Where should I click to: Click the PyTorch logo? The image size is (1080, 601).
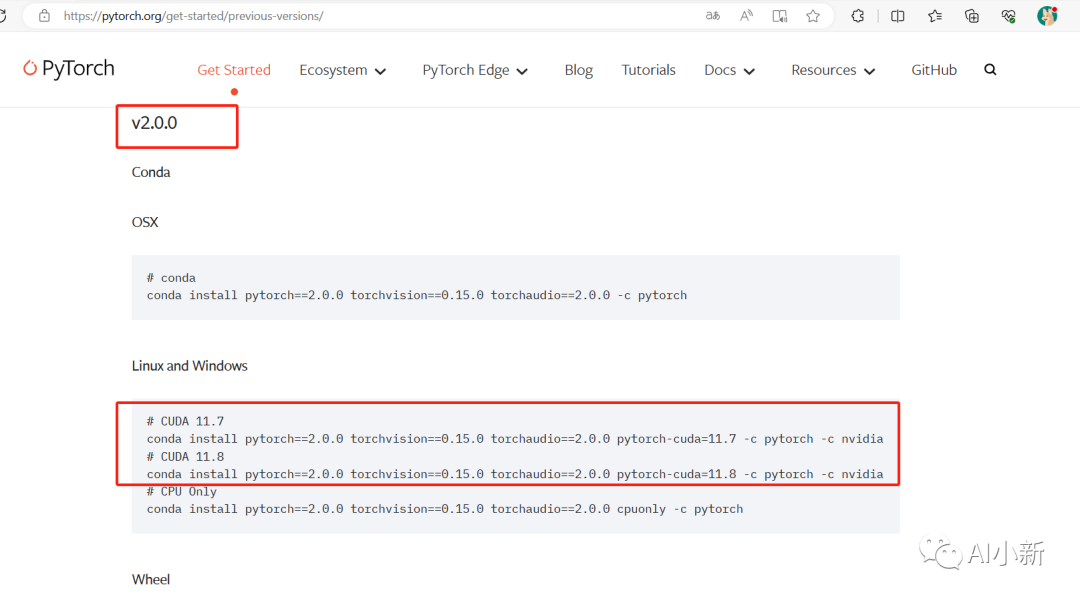(68, 68)
